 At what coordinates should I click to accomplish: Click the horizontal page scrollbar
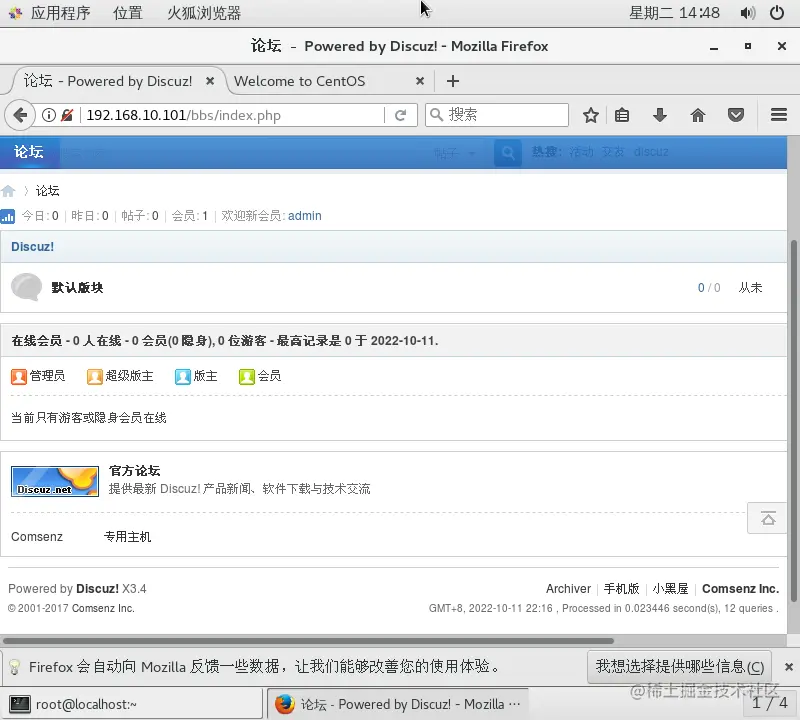(x=308, y=641)
